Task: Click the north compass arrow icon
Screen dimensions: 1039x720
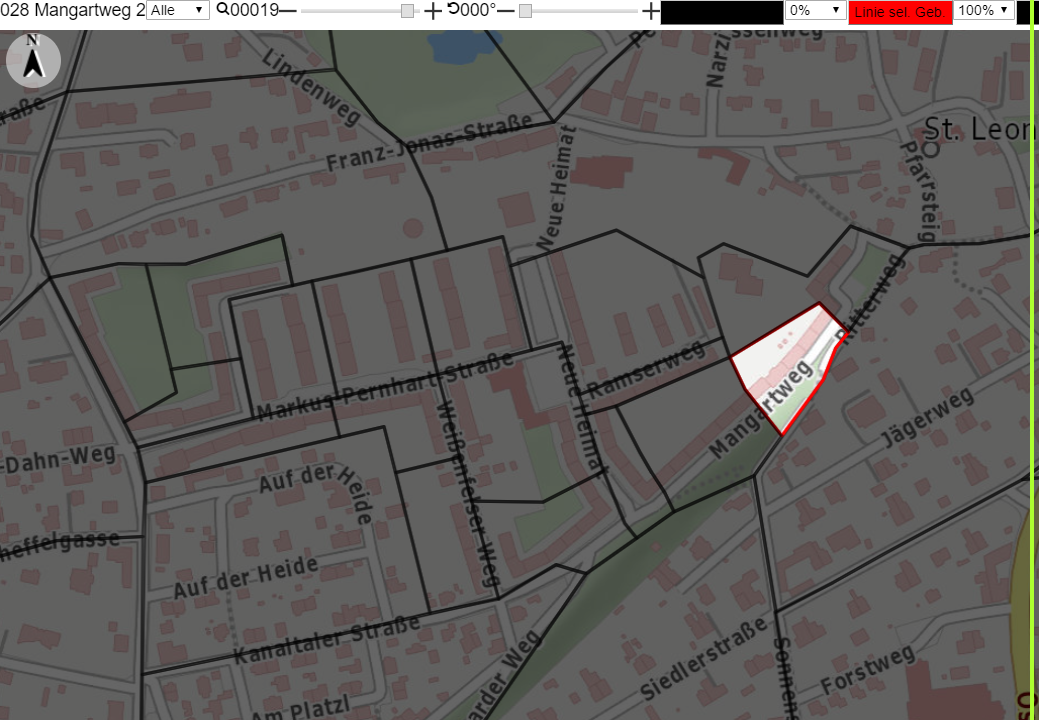Action: point(33,60)
